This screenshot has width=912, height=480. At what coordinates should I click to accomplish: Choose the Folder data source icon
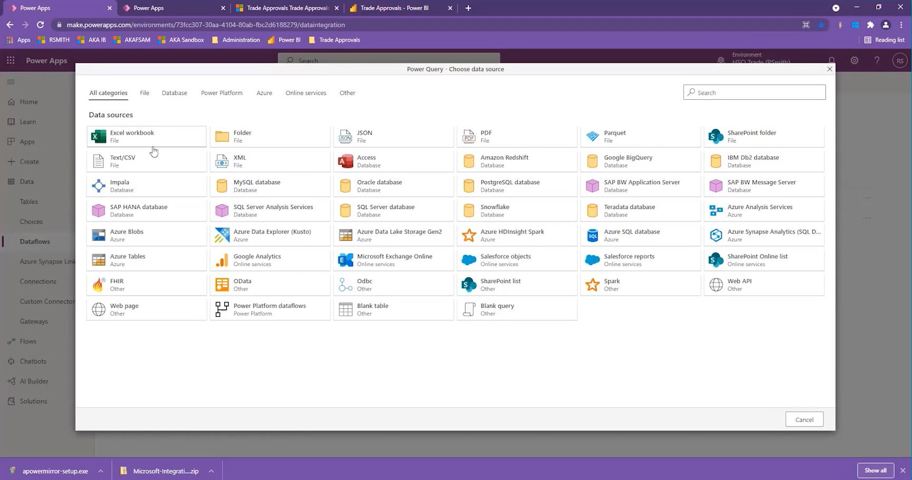[222, 137]
